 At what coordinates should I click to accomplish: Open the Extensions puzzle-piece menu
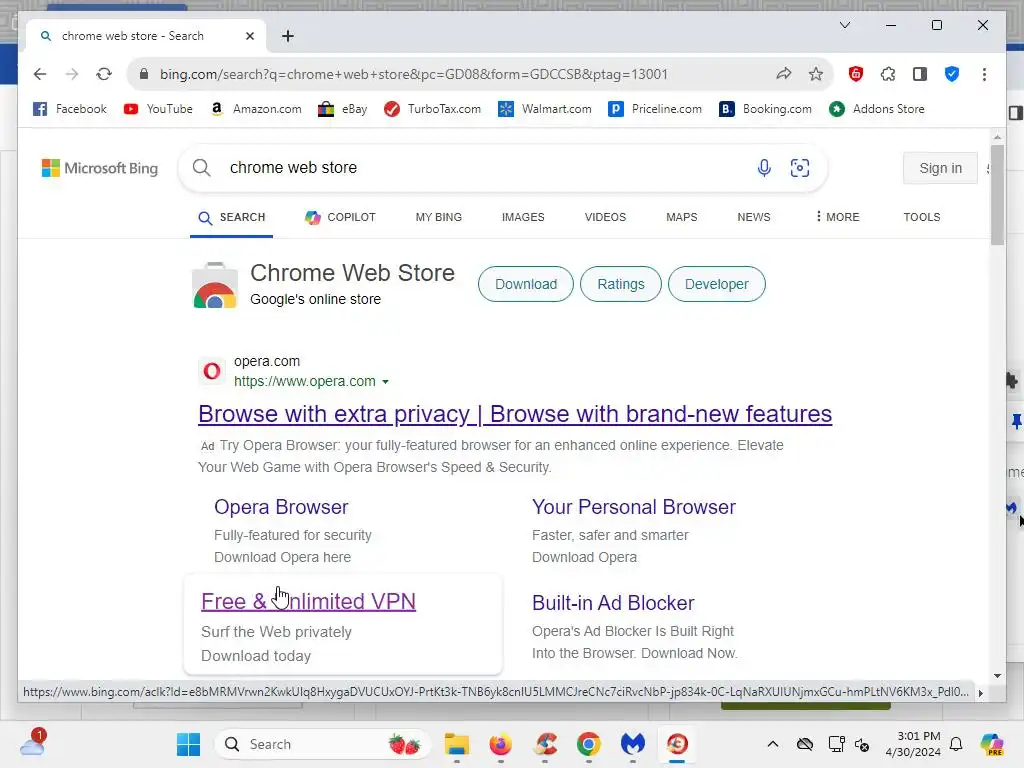tap(888, 74)
